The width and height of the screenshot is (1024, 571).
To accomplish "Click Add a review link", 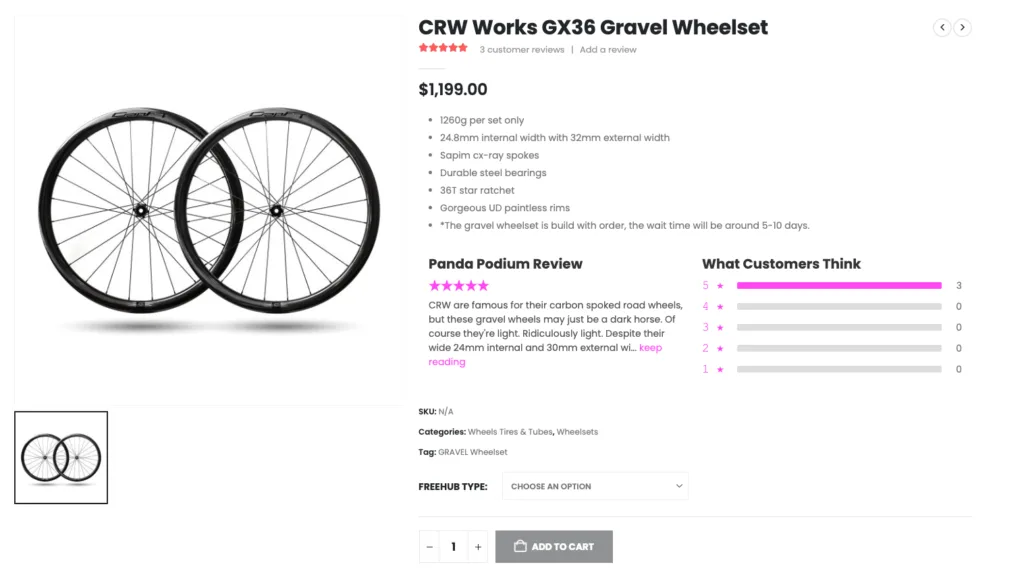I will coord(608,50).
